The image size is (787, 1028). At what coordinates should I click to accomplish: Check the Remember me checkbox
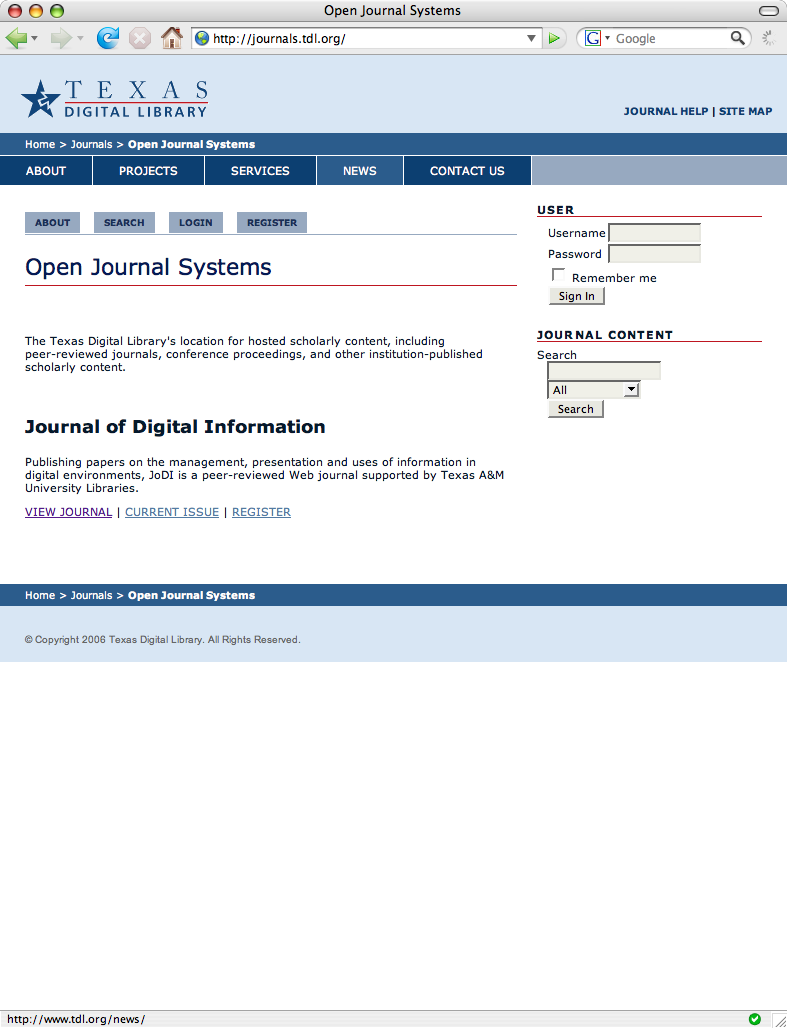pyautogui.click(x=558, y=275)
